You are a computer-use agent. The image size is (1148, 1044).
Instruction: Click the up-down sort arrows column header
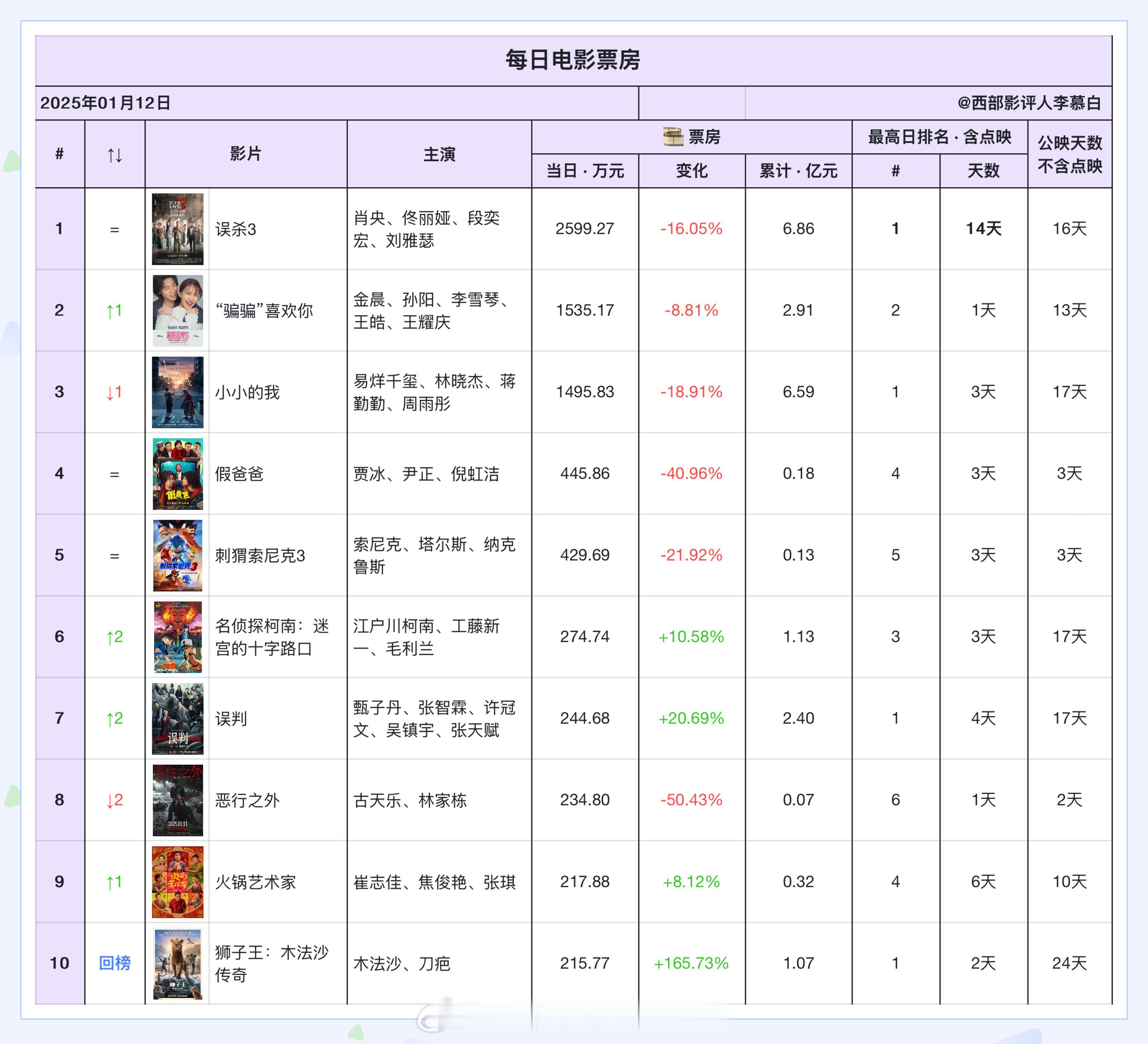[115, 154]
